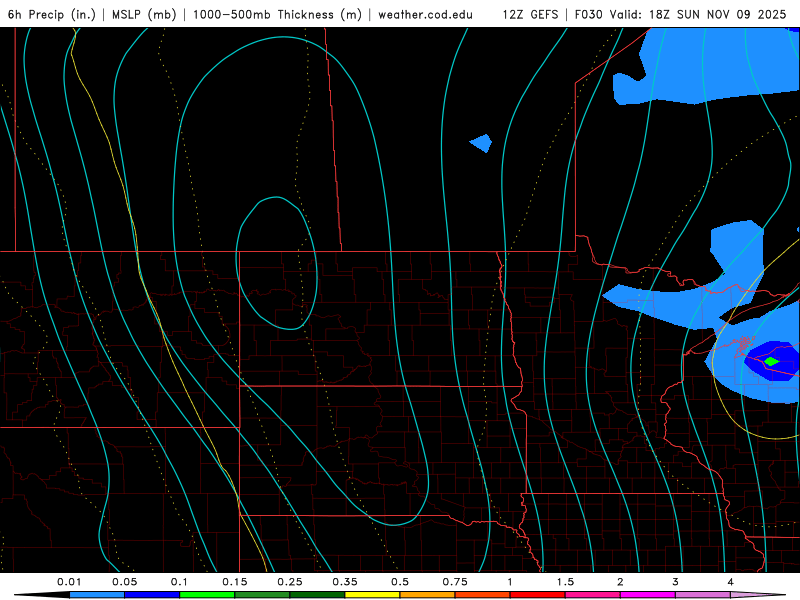The height and width of the screenshot is (600, 800).
Task: Click the 0.75 legend value
Action: pos(455,582)
